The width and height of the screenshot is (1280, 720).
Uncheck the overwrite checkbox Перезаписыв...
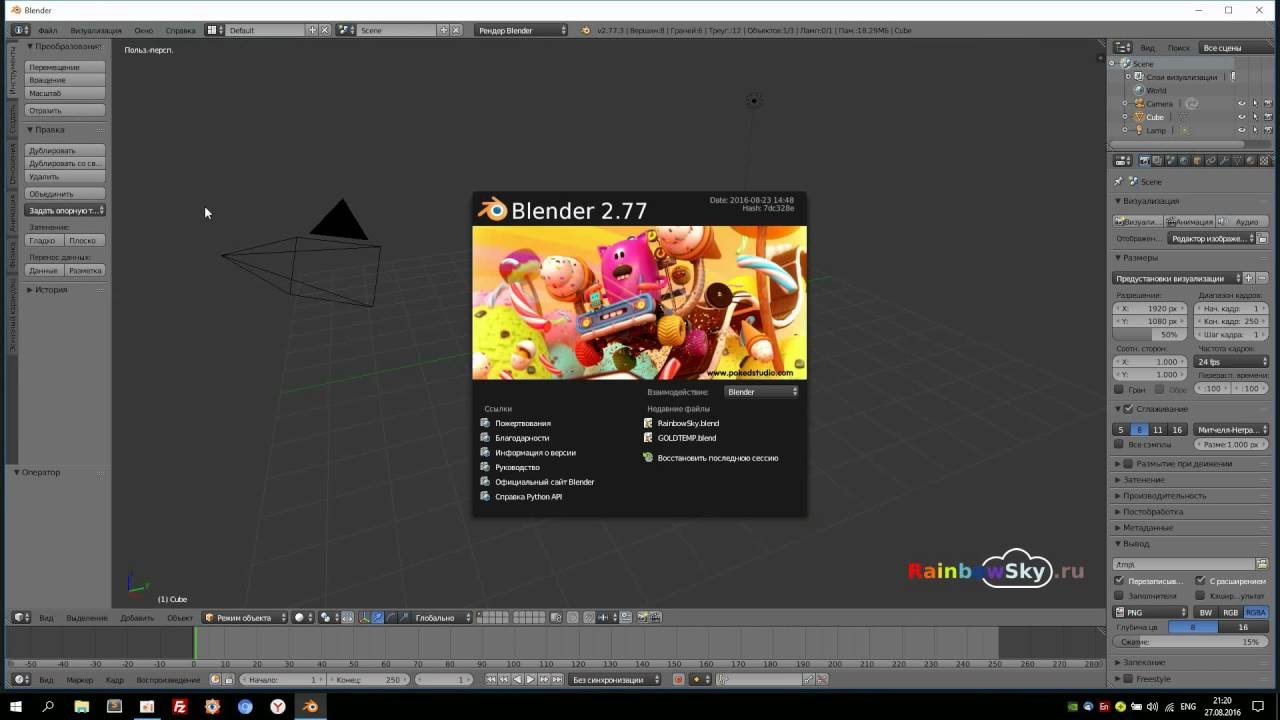tap(1119, 581)
